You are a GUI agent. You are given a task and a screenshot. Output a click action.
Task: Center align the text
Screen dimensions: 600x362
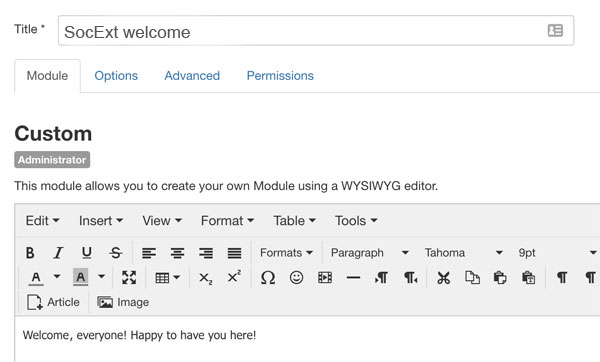pyautogui.click(x=177, y=253)
